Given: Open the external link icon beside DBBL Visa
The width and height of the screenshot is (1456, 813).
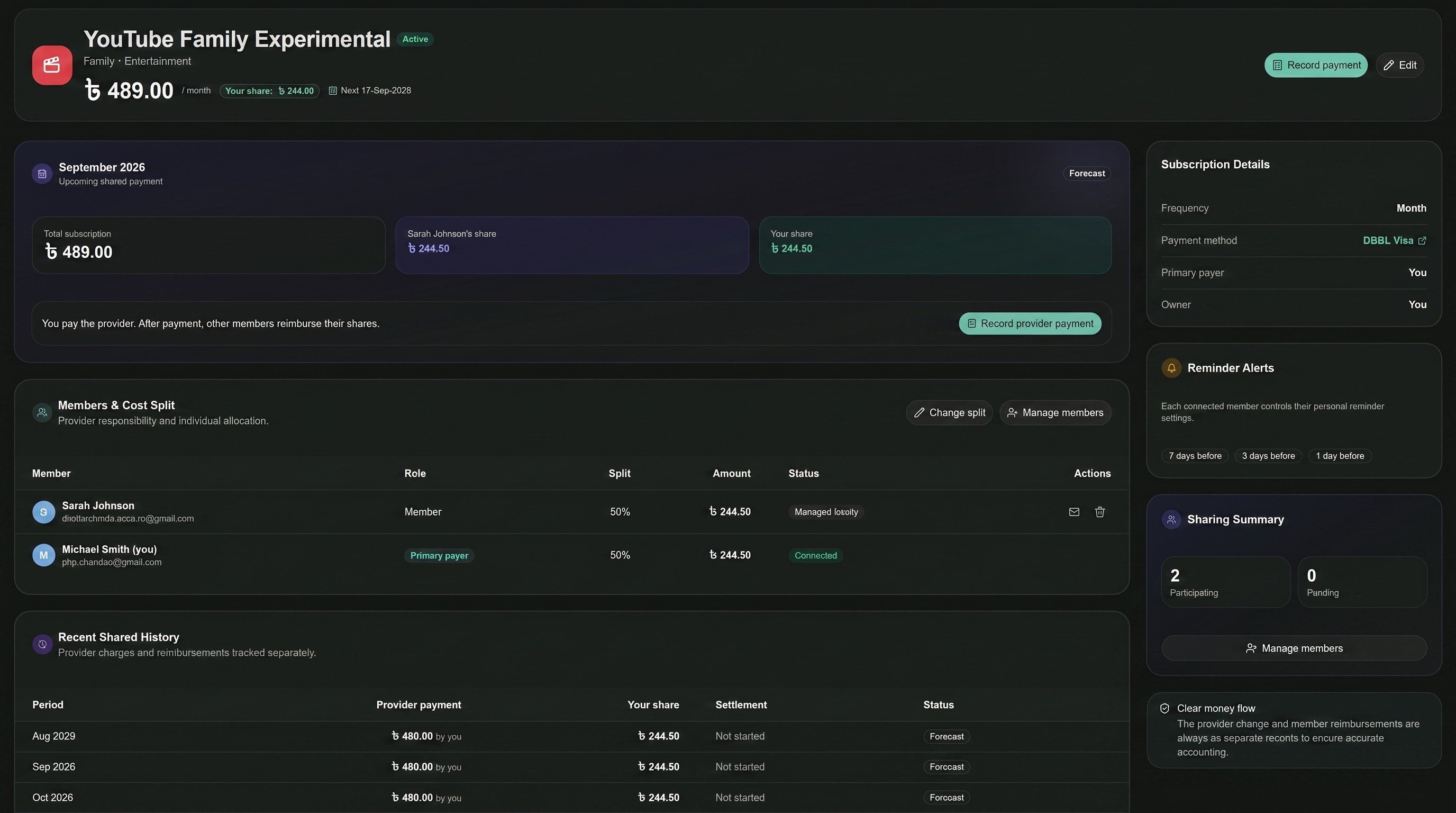Looking at the screenshot, I should [1422, 241].
